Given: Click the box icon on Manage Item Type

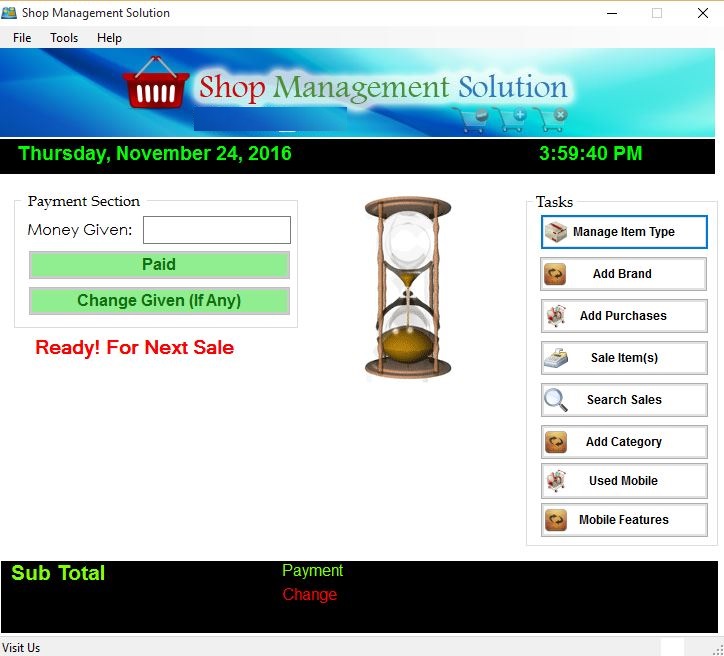Looking at the screenshot, I should tap(555, 232).
